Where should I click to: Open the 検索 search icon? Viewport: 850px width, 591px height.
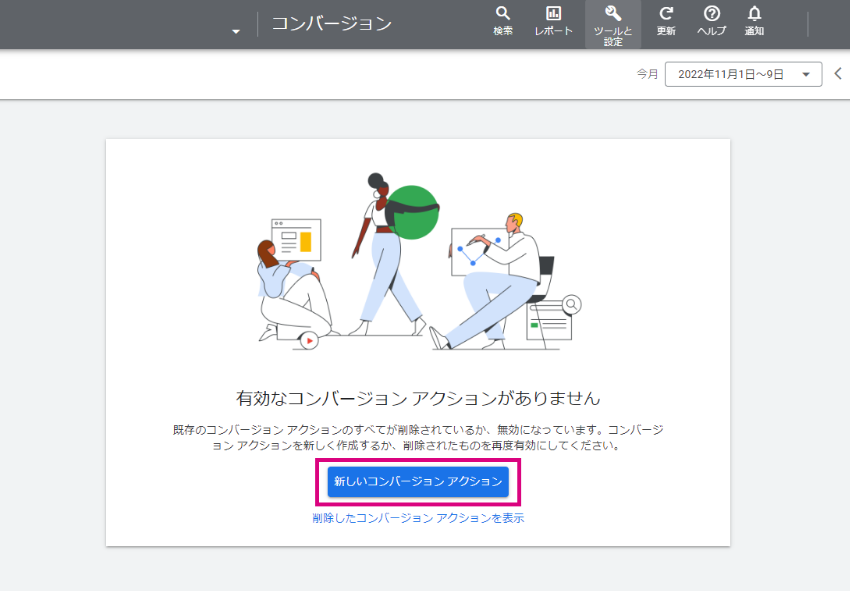pyautogui.click(x=503, y=21)
